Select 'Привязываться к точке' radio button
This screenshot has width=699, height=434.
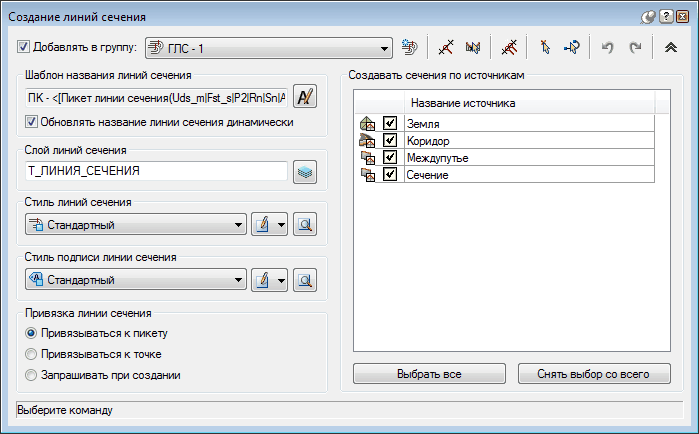(x=32, y=354)
